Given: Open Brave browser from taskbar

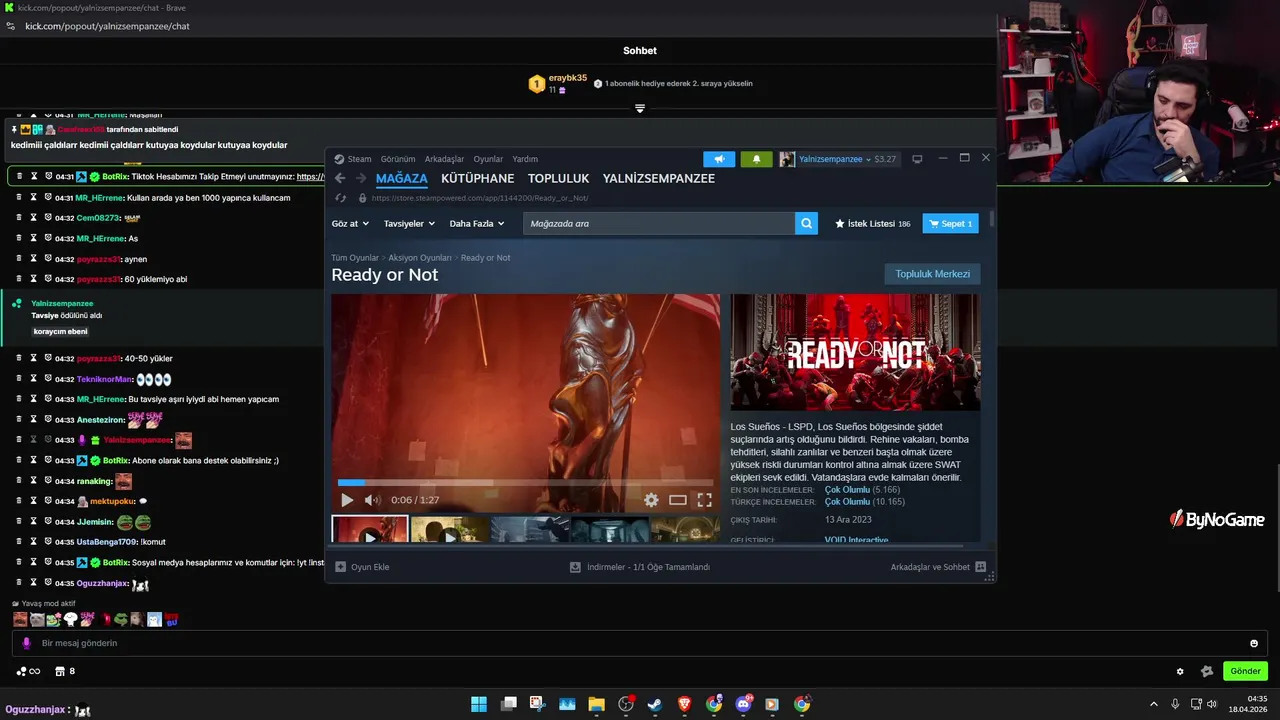Looking at the screenshot, I should 684,704.
